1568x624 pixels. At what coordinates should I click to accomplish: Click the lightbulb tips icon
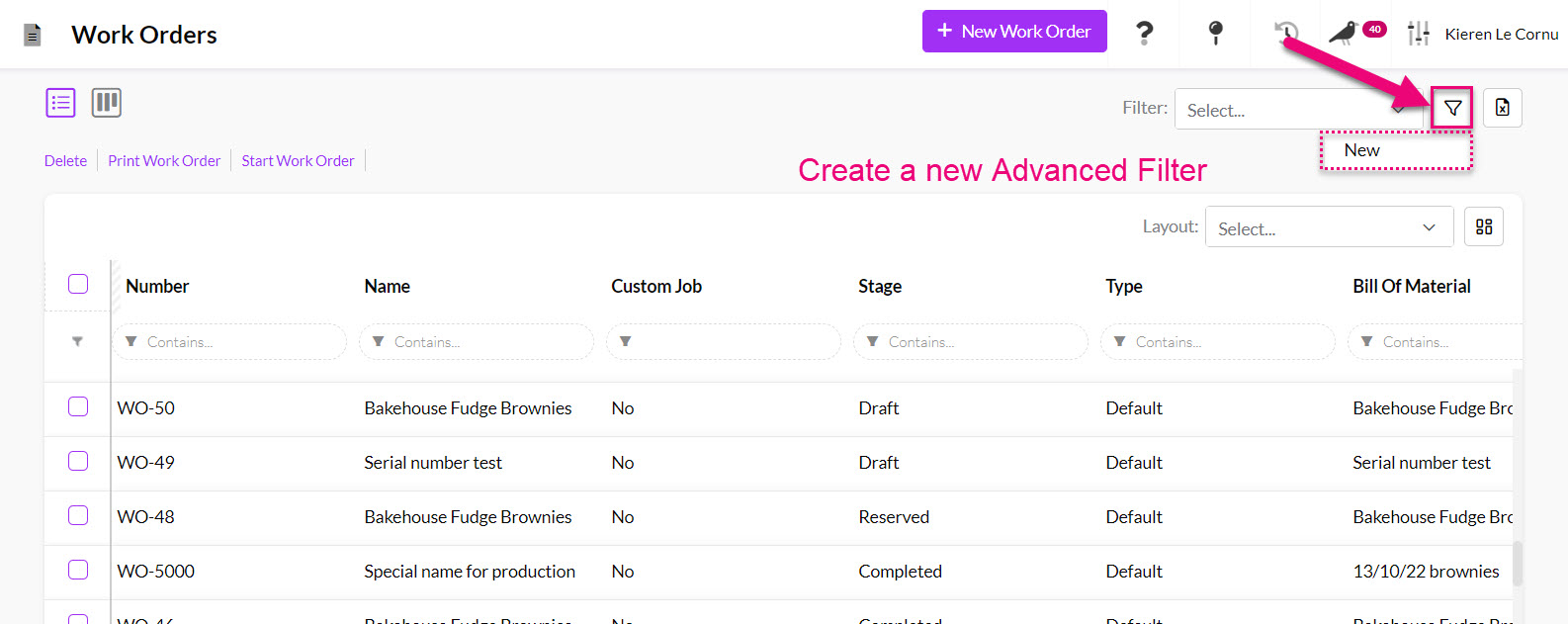pyautogui.click(x=1215, y=34)
